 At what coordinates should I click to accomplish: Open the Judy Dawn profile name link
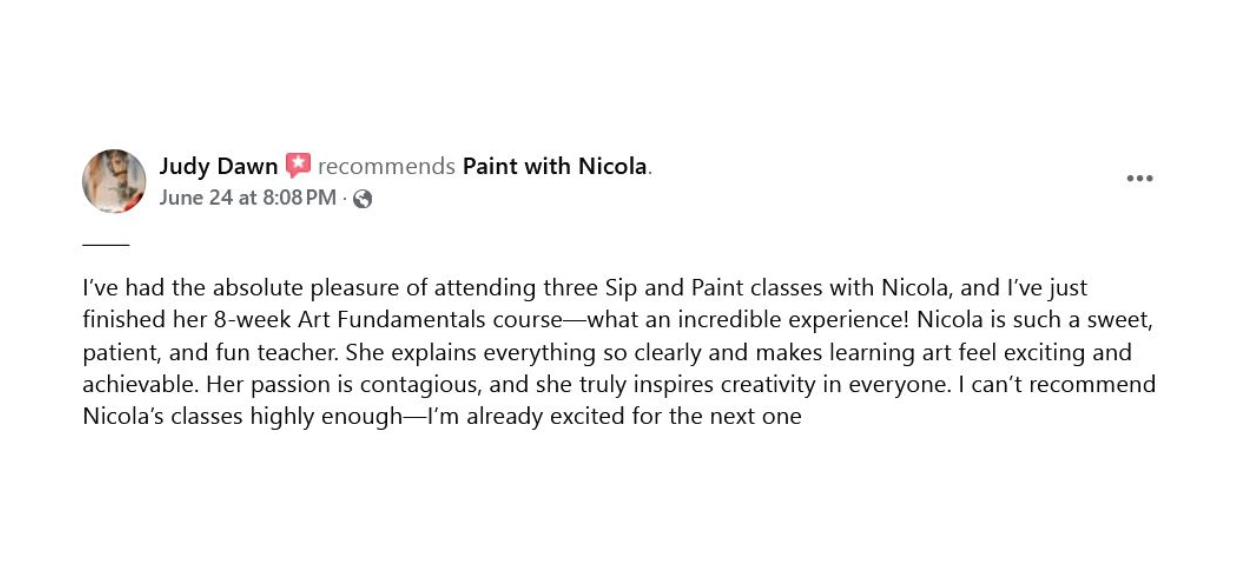pyautogui.click(x=218, y=167)
